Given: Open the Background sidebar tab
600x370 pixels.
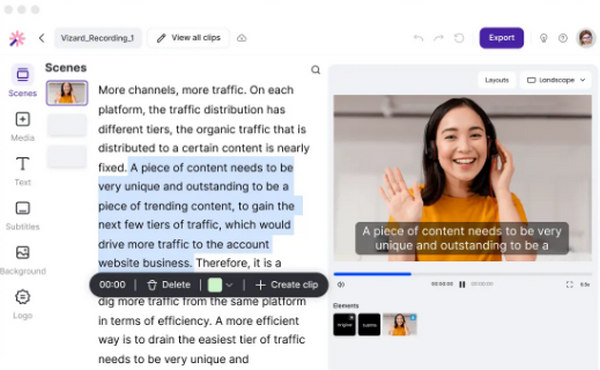Looking at the screenshot, I should (x=23, y=260).
